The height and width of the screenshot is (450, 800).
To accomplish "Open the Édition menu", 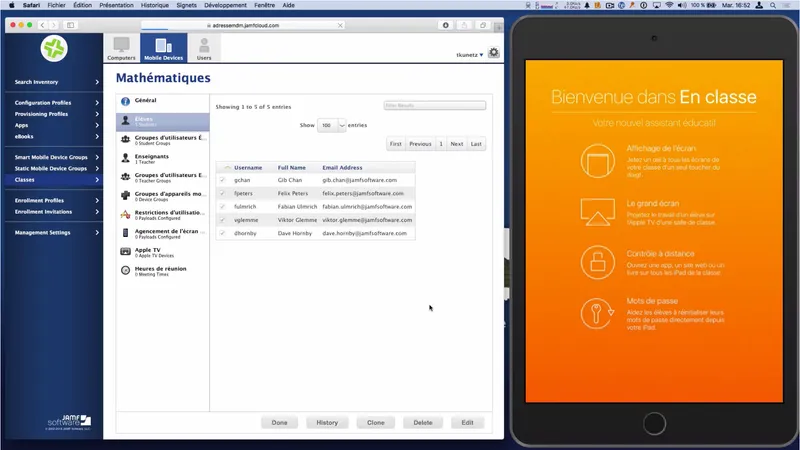I will coord(82,5).
